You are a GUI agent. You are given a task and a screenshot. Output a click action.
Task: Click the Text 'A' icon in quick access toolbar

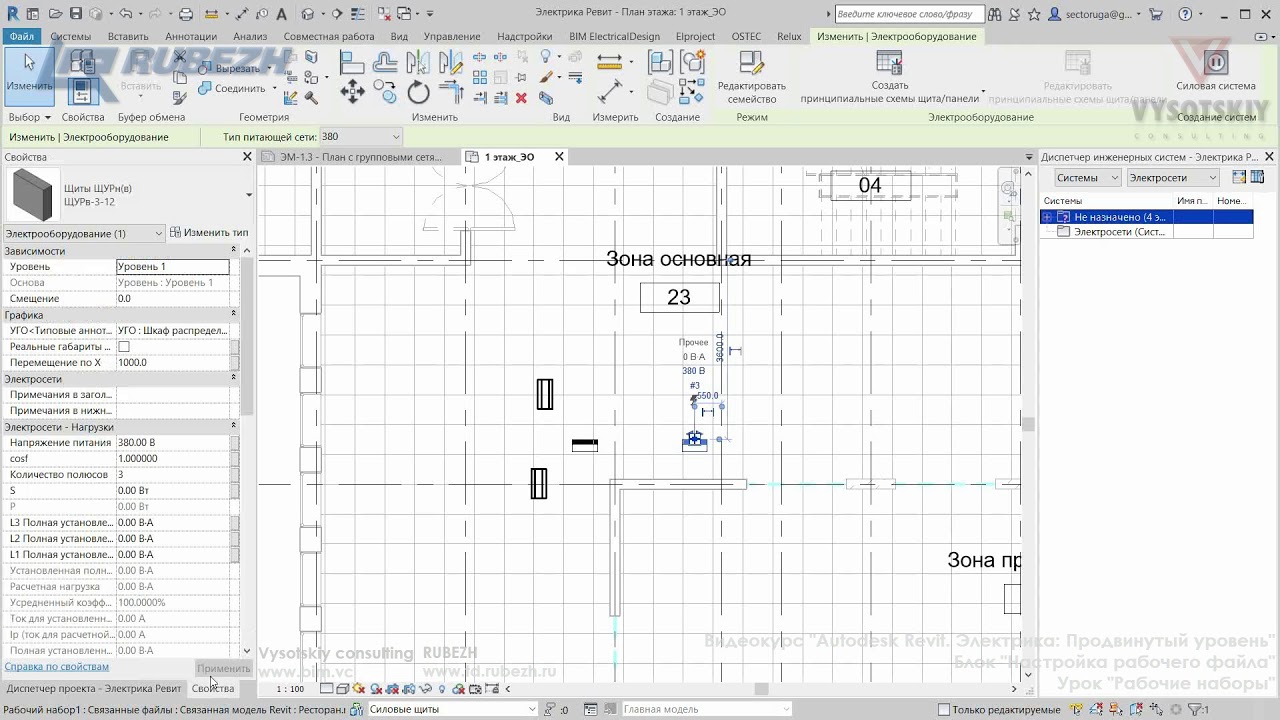point(281,14)
